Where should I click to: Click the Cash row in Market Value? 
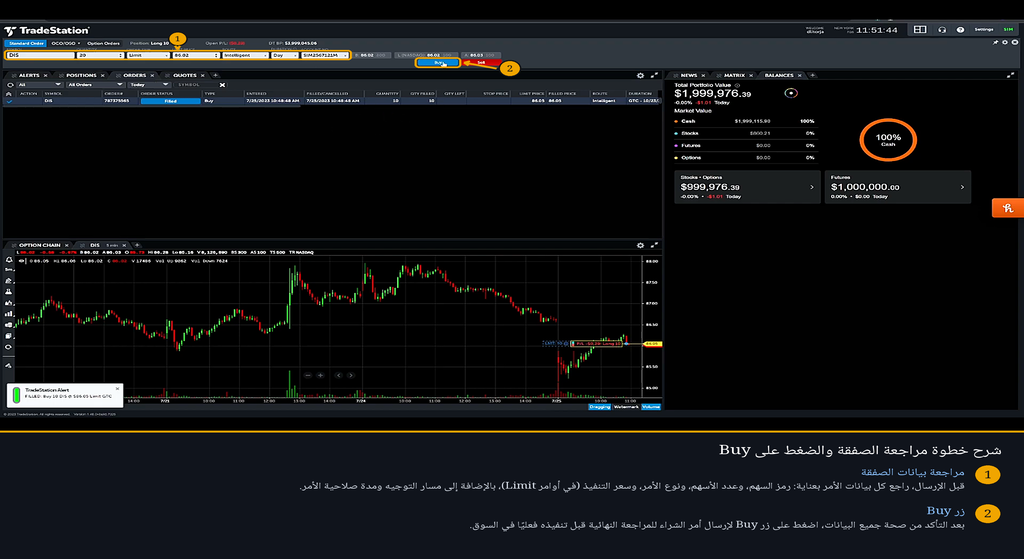pos(744,121)
